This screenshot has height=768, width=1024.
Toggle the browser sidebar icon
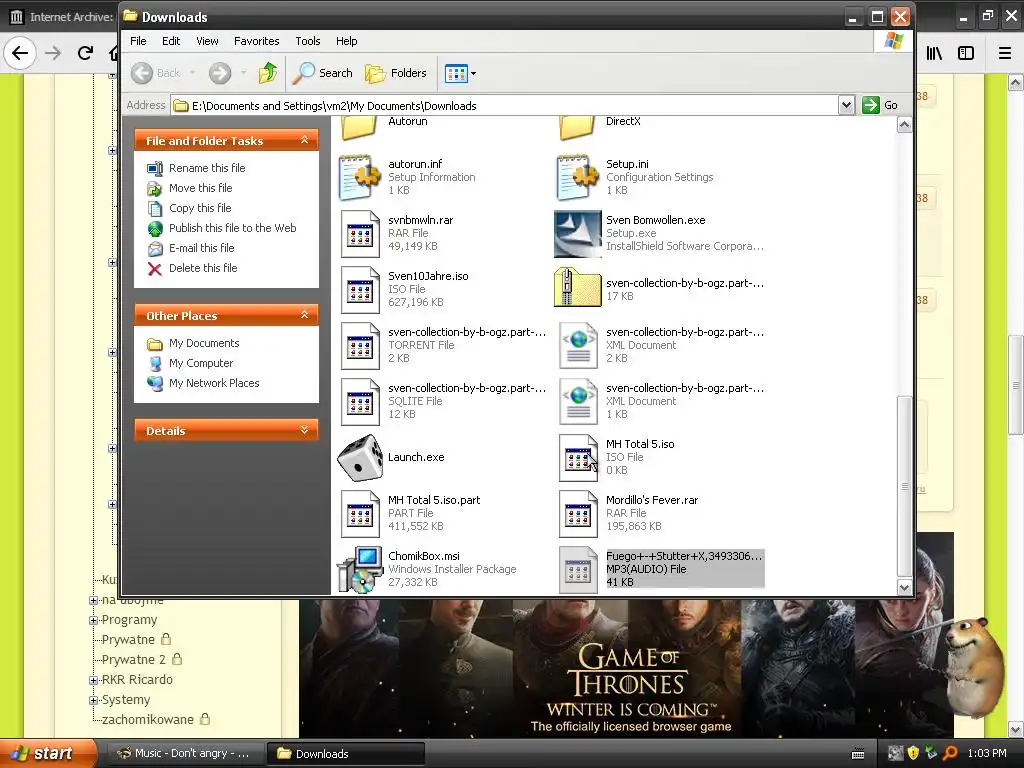(x=966, y=53)
